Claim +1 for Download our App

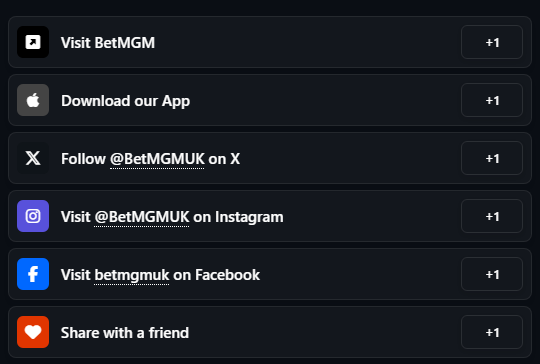pyautogui.click(x=492, y=100)
